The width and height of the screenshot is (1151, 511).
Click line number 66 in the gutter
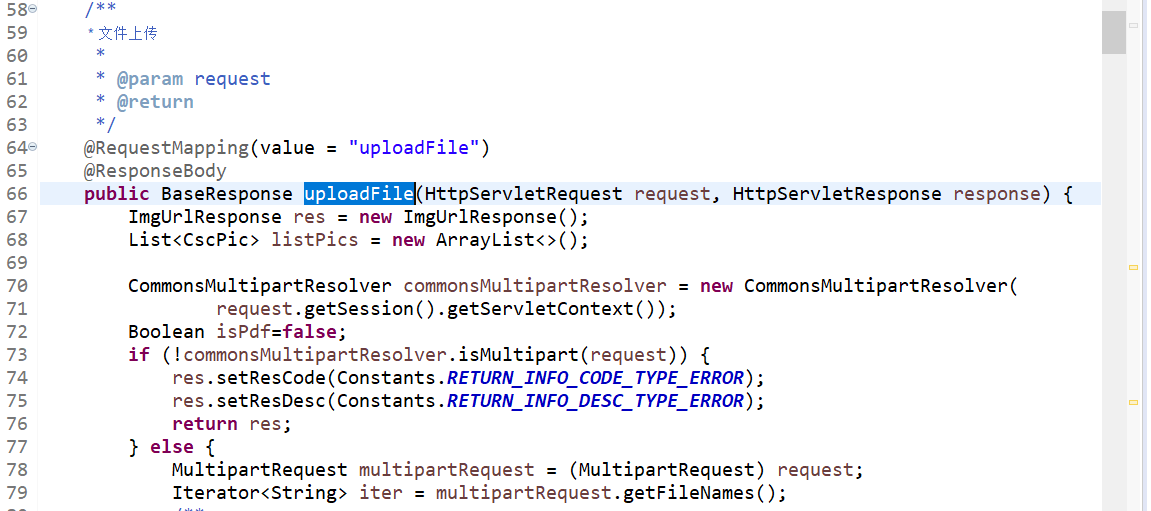17,194
